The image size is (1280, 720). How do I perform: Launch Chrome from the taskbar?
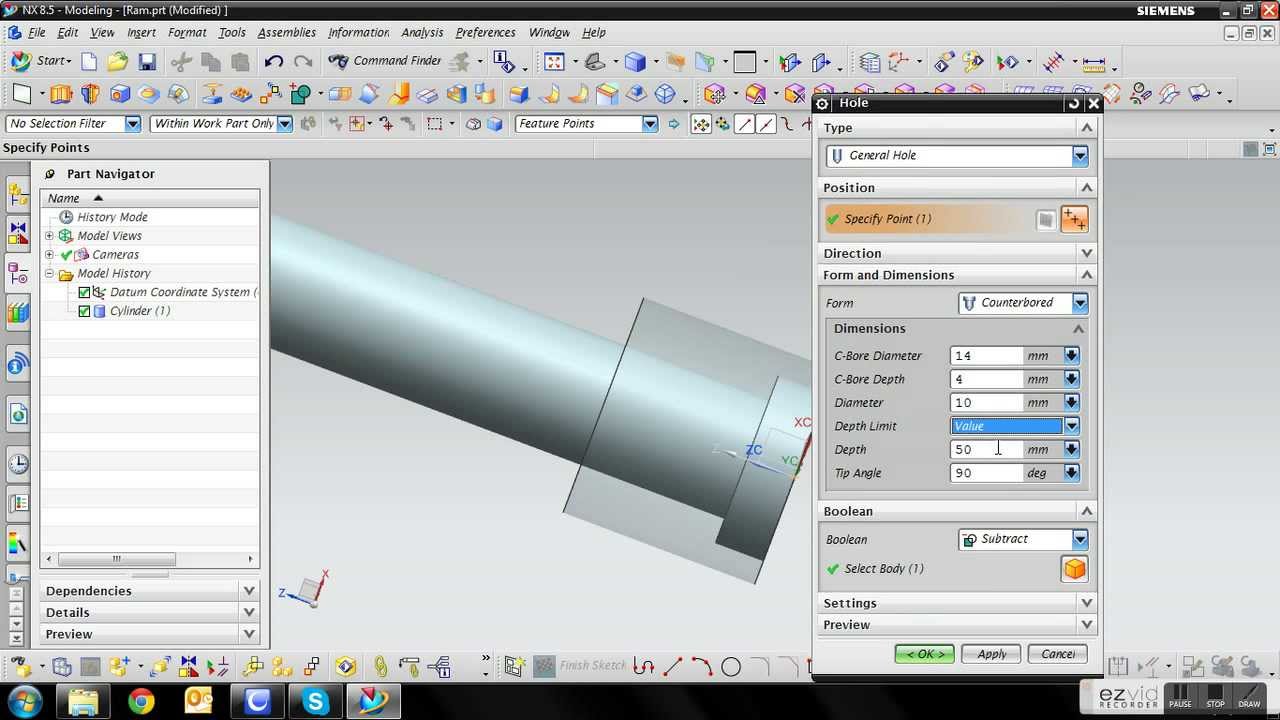141,701
